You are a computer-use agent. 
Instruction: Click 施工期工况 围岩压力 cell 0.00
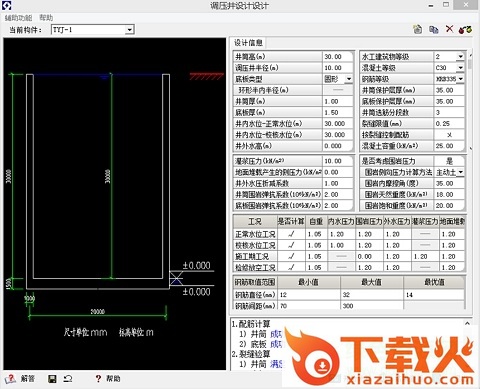click(369, 256)
